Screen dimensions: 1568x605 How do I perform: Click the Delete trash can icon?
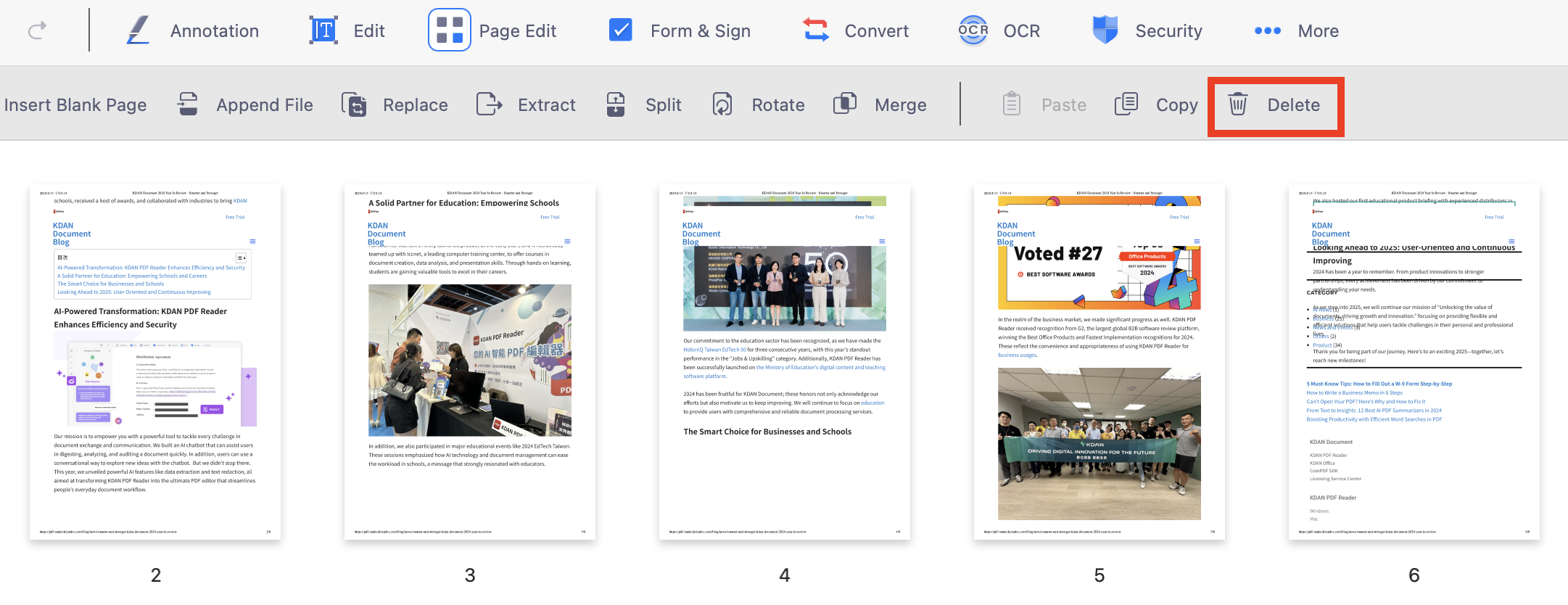[1238, 104]
